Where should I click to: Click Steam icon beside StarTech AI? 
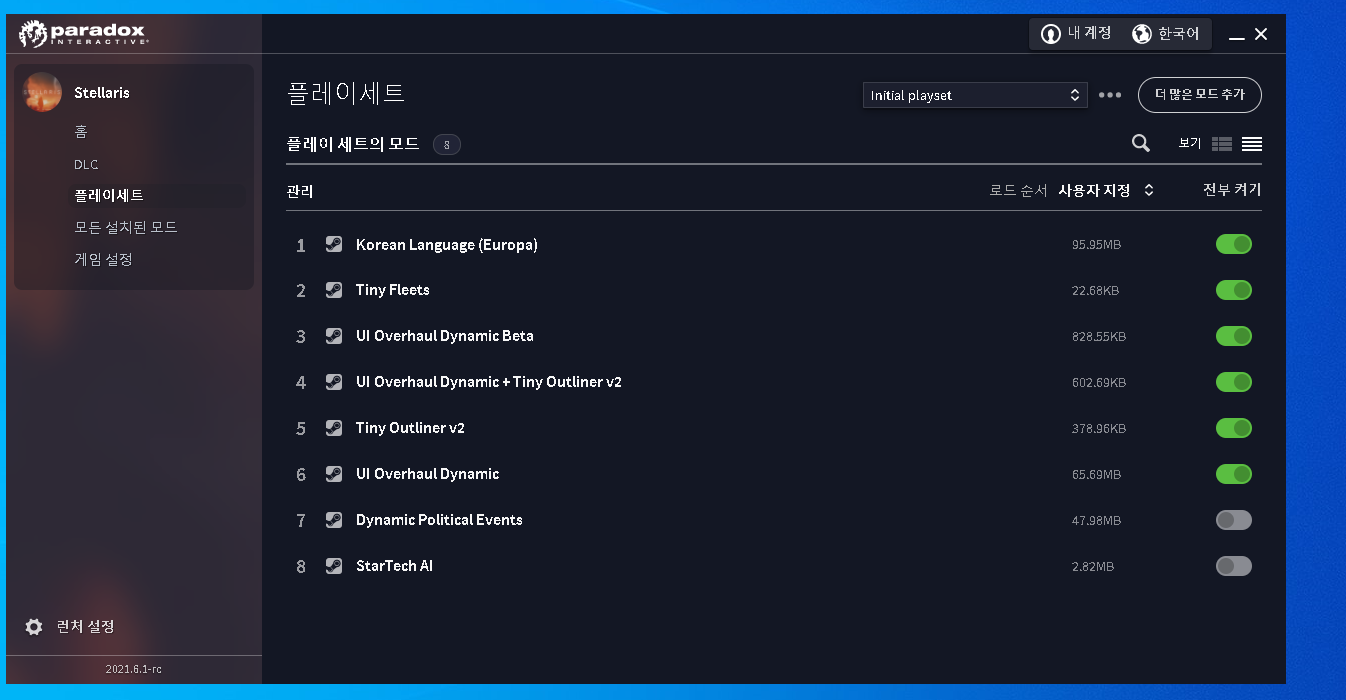click(334, 566)
